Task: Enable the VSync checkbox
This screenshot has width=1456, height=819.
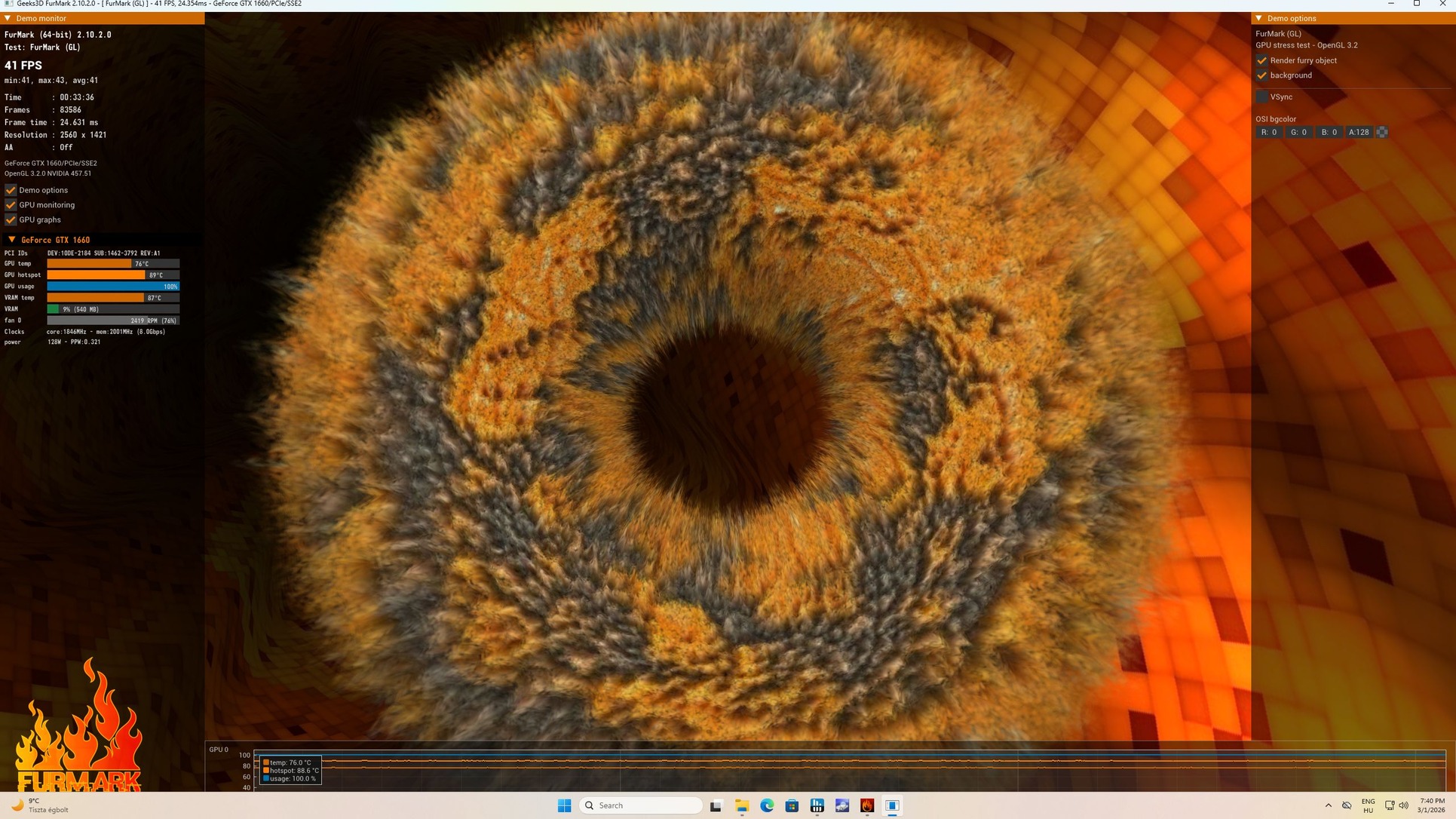Action: tap(1261, 97)
